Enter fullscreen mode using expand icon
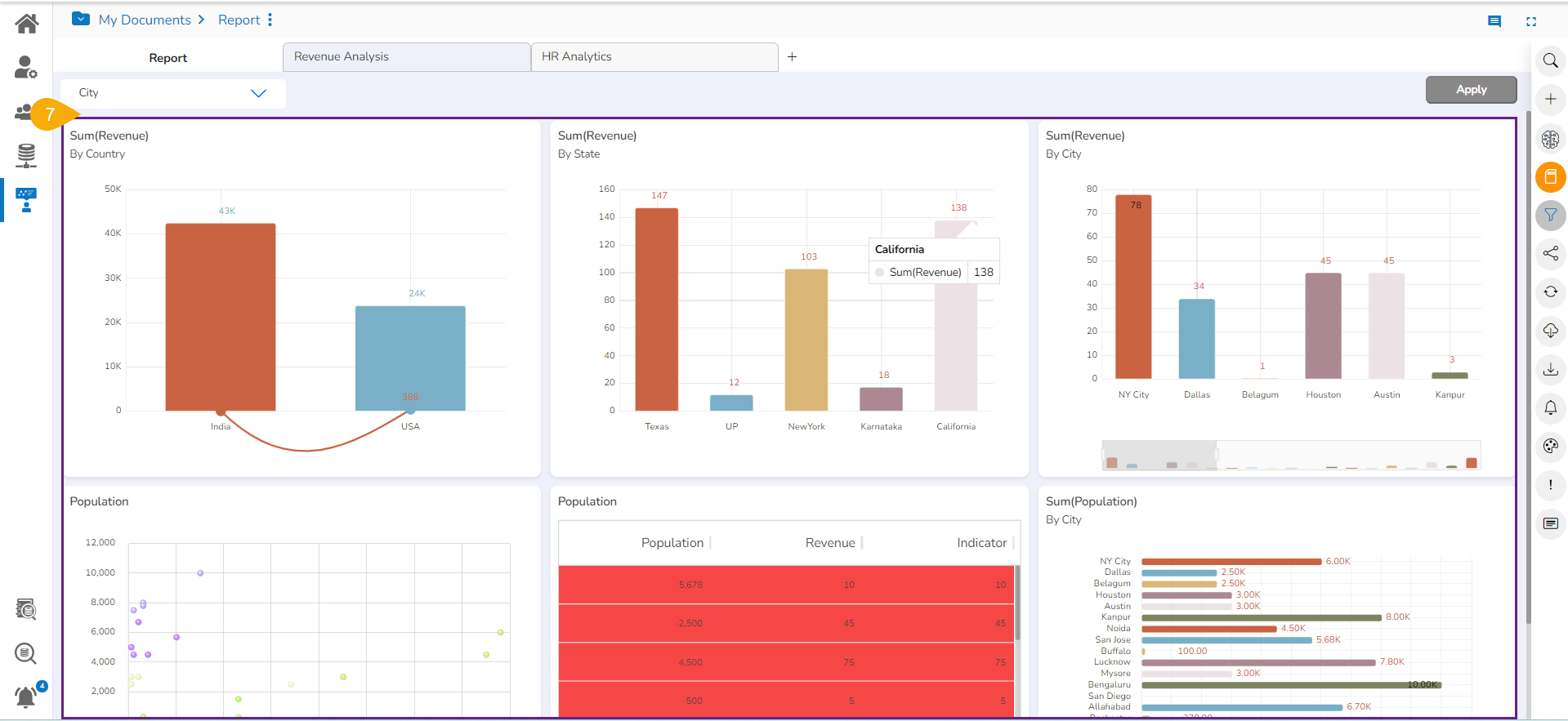Image resolution: width=1568 pixels, height=721 pixels. pos(1531,22)
